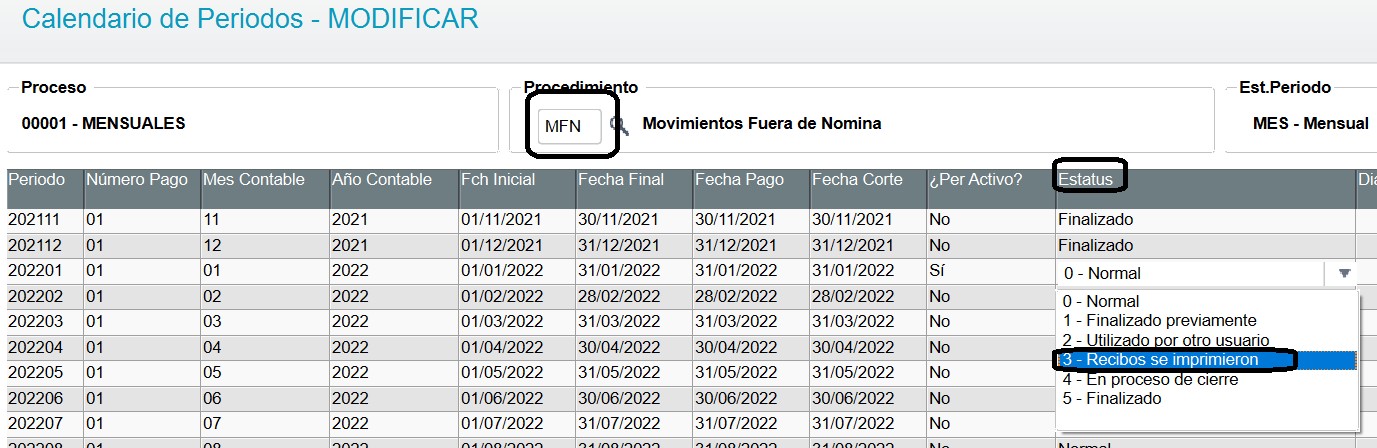Click the Número Pago column header
The image size is (1377, 448).
coord(142,189)
